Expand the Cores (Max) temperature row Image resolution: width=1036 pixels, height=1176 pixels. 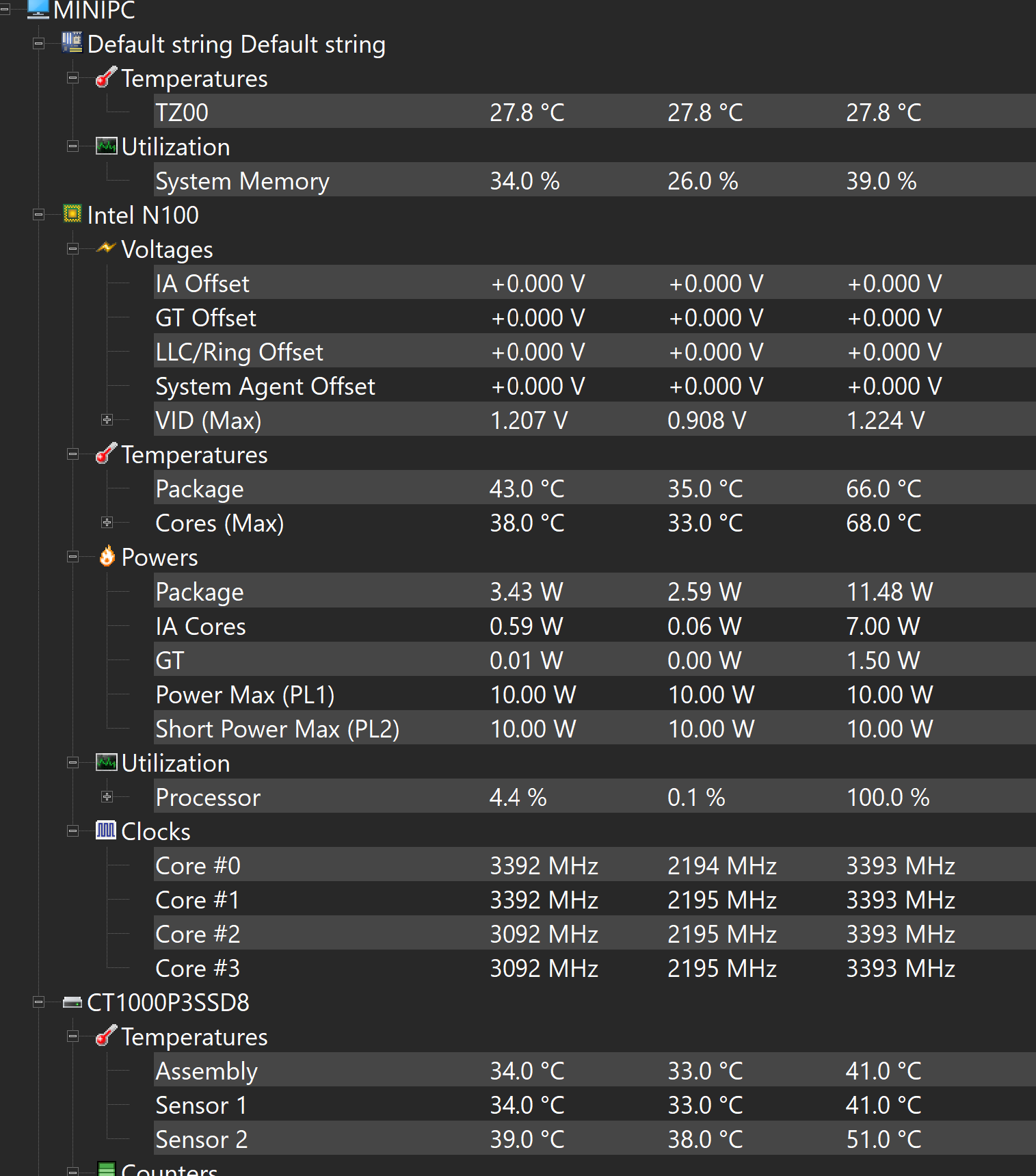click(x=107, y=522)
